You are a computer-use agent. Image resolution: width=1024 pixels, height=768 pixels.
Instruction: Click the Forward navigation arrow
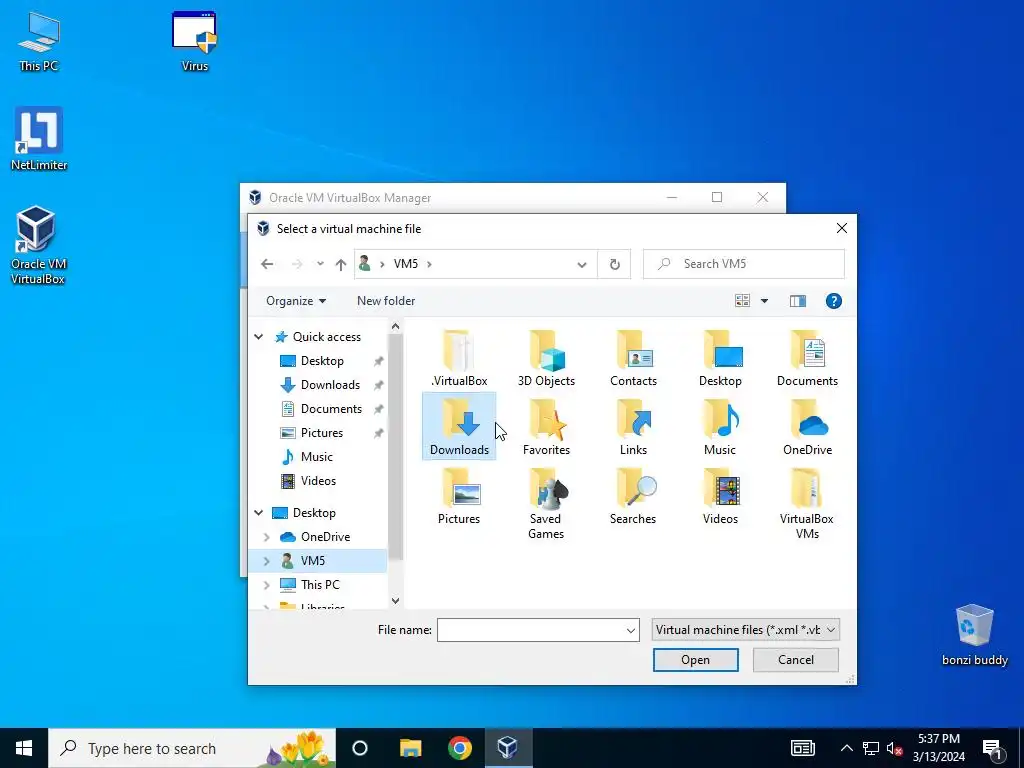297,264
